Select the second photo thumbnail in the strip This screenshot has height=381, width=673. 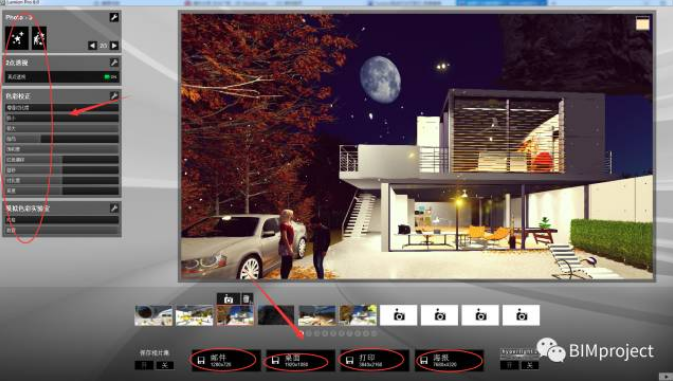tap(194, 316)
